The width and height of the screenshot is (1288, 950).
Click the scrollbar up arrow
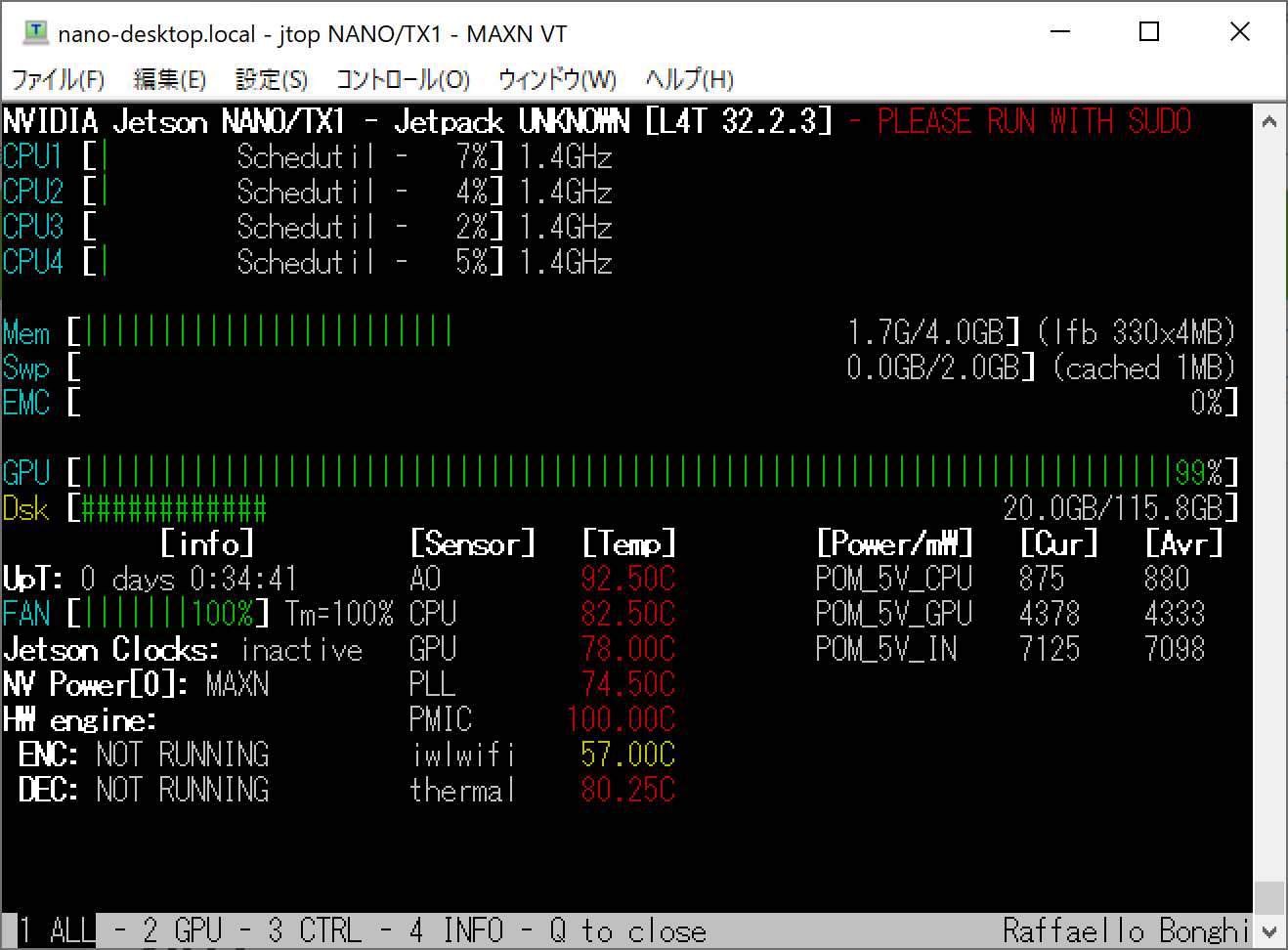(1270, 119)
